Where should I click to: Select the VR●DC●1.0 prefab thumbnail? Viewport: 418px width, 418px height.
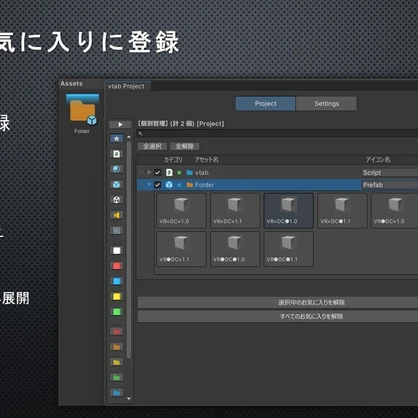235,249
